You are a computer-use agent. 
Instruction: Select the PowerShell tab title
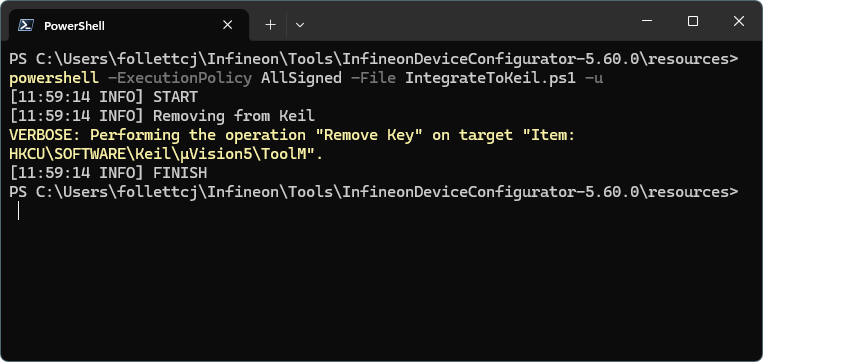(x=74, y=26)
